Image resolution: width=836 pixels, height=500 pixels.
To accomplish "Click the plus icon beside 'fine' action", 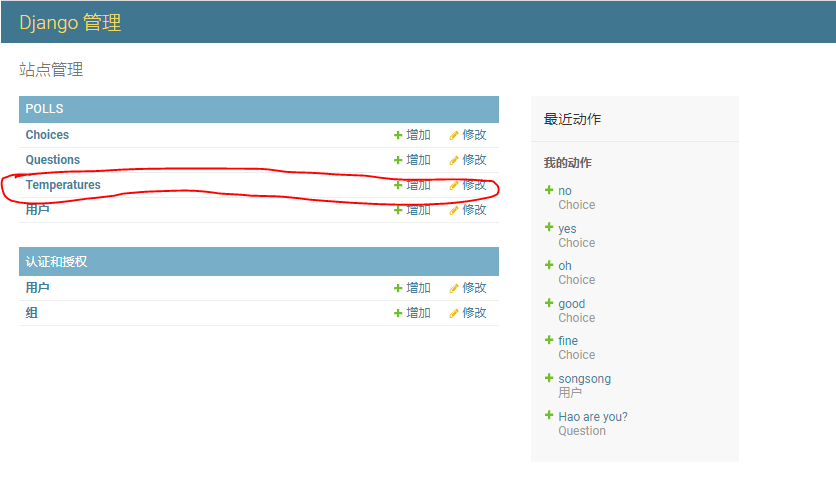I will 549,340.
